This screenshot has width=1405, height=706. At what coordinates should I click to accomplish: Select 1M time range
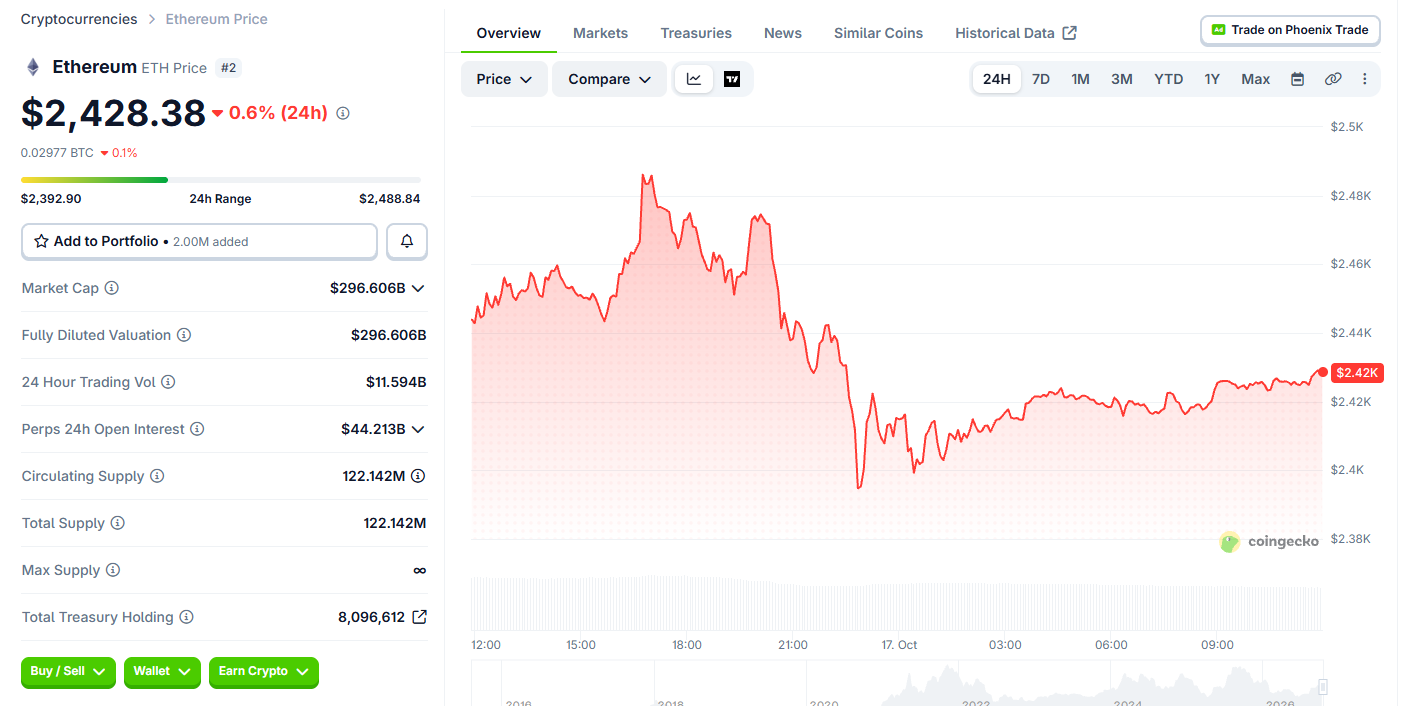pyautogui.click(x=1080, y=79)
